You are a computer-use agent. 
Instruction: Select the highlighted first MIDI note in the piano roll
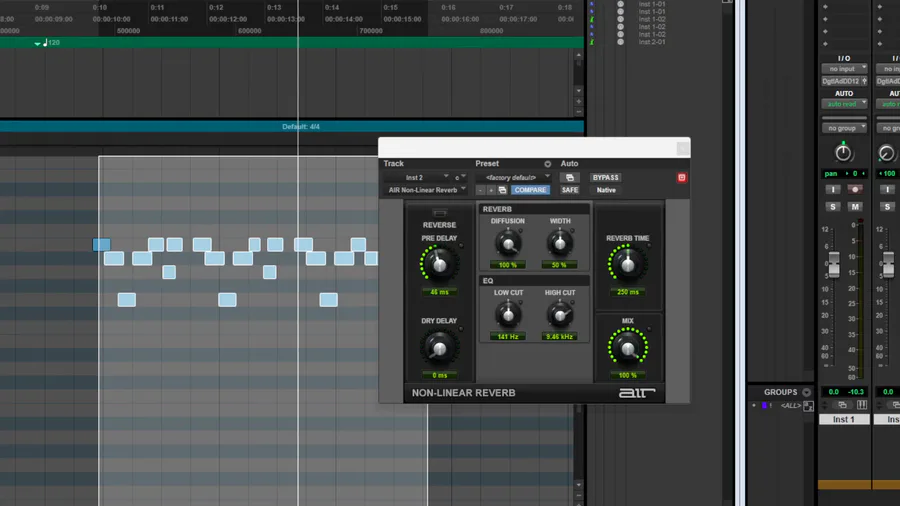point(102,245)
